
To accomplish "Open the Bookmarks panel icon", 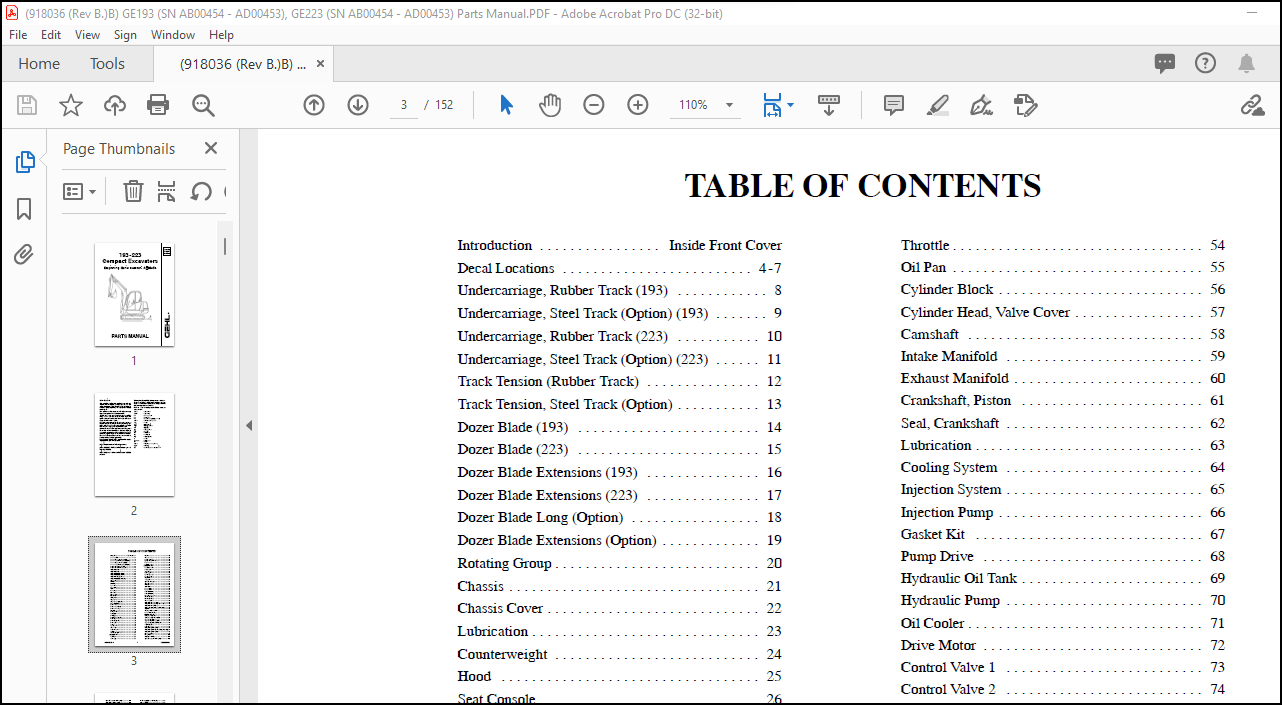I will click(x=25, y=209).
